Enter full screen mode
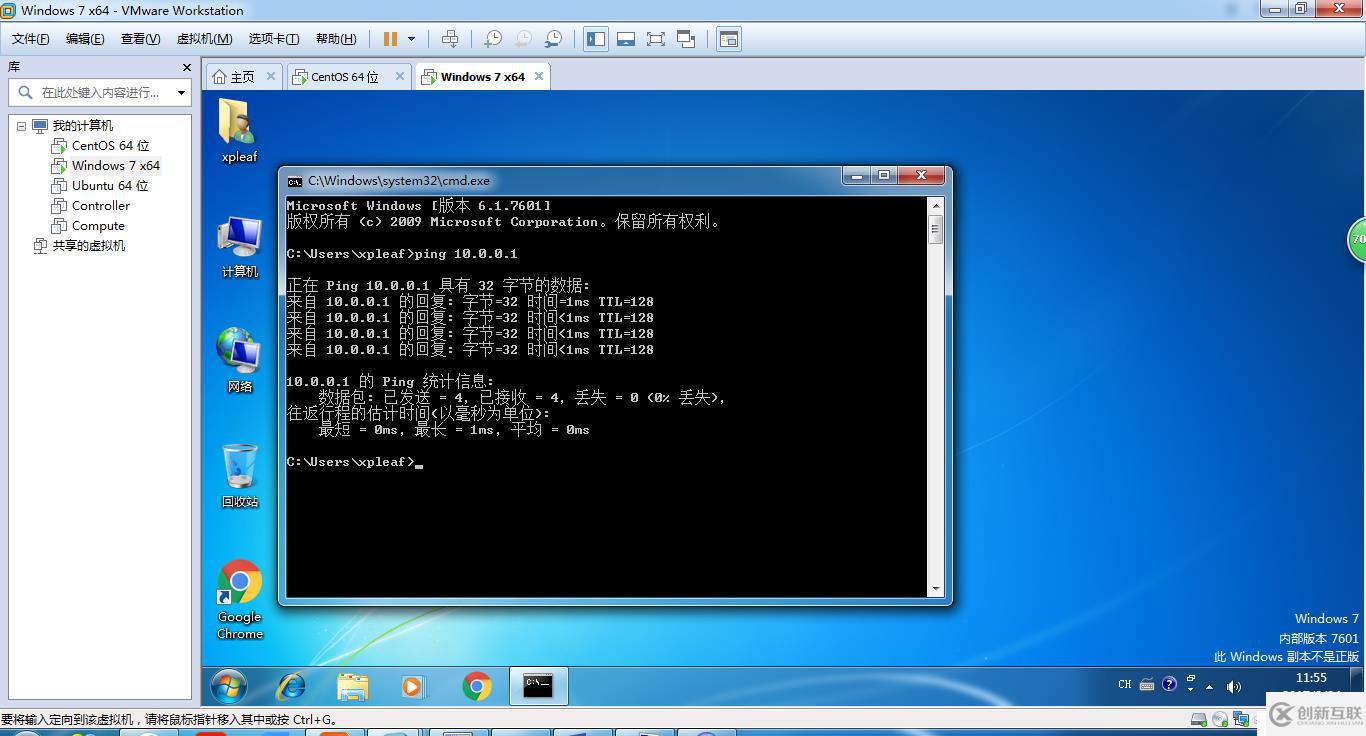This screenshot has width=1366, height=736. tap(656, 39)
